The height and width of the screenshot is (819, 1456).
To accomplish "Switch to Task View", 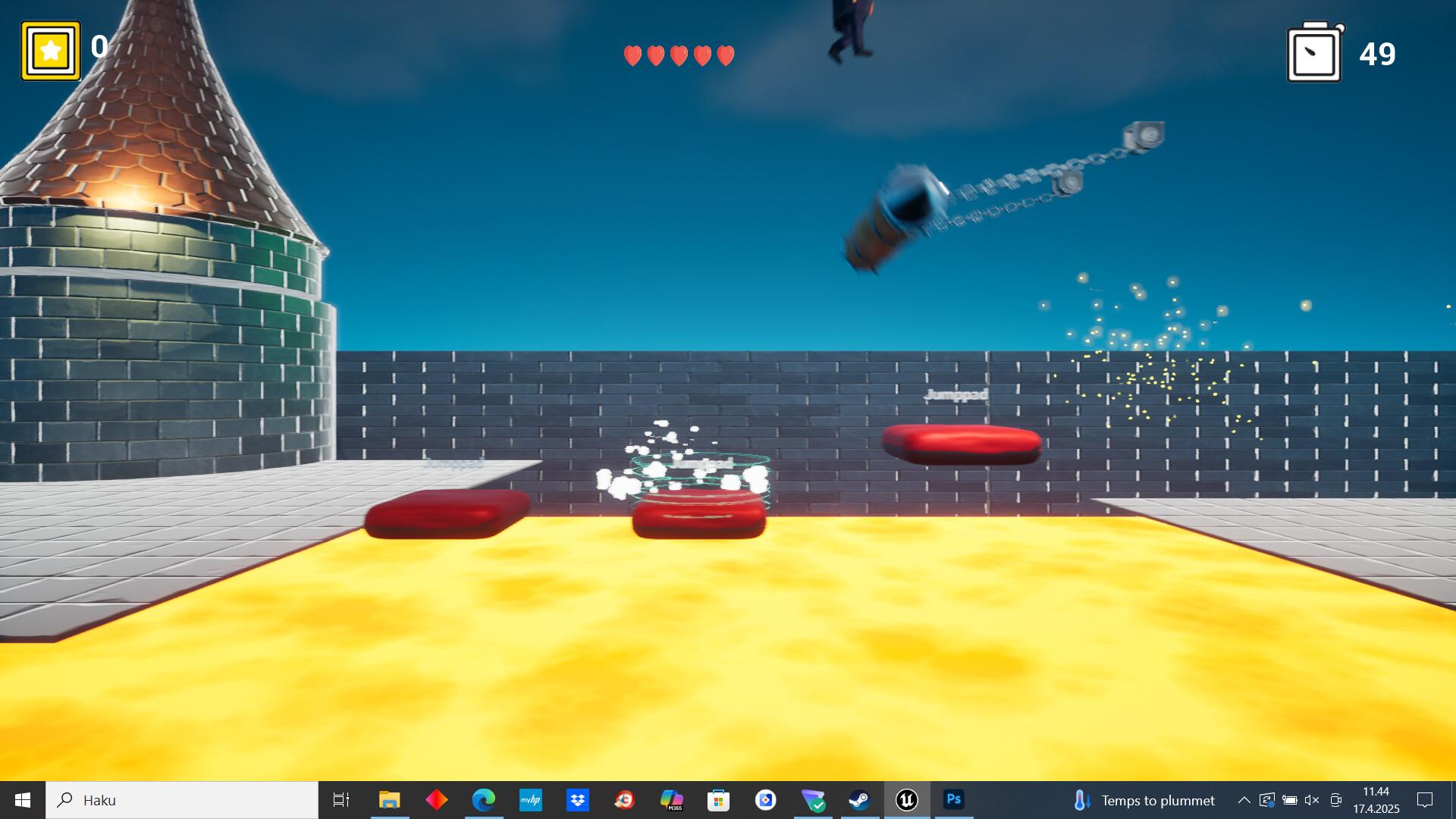I will click(342, 800).
